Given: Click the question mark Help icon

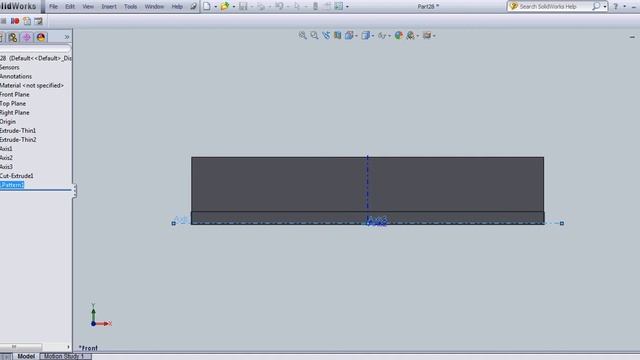Looking at the screenshot, I should click(x=616, y=7).
